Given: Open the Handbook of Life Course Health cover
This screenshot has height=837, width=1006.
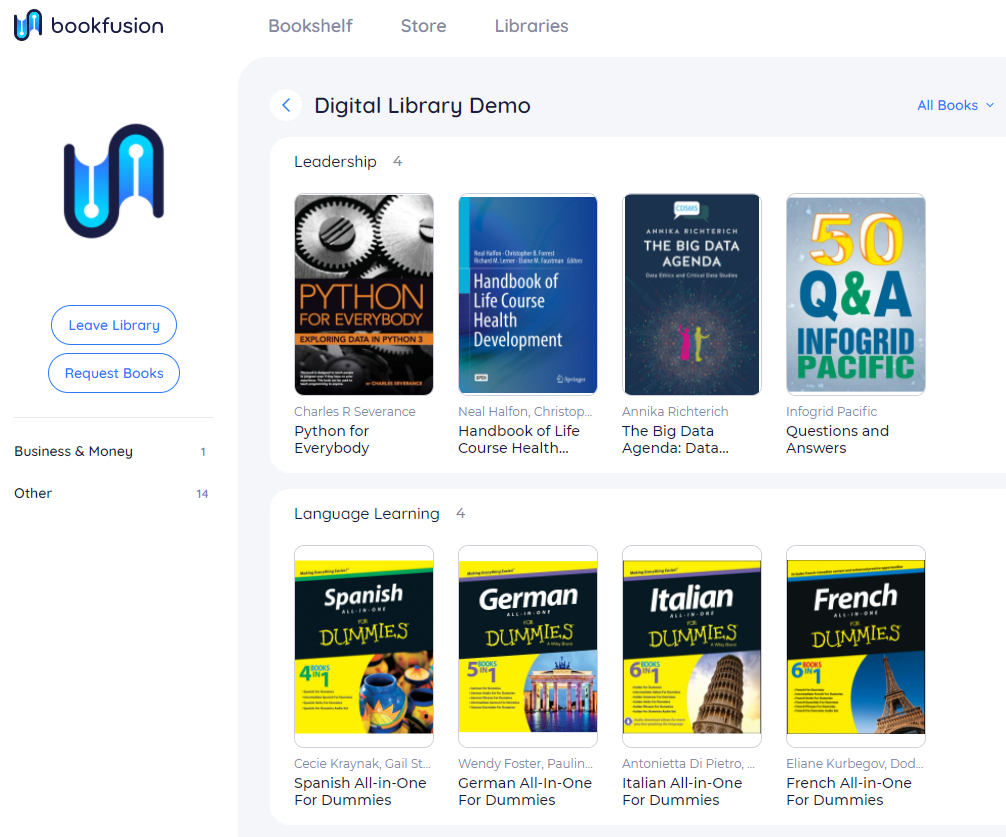Looking at the screenshot, I should (527, 294).
